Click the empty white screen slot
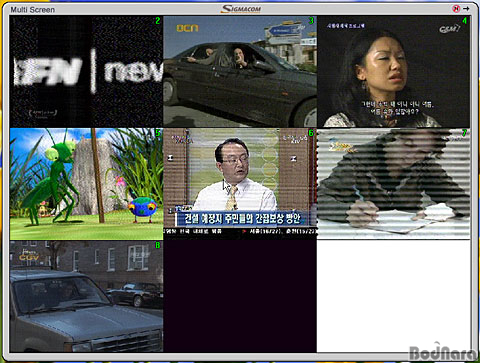The image size is (480, 363). (393, 296)
